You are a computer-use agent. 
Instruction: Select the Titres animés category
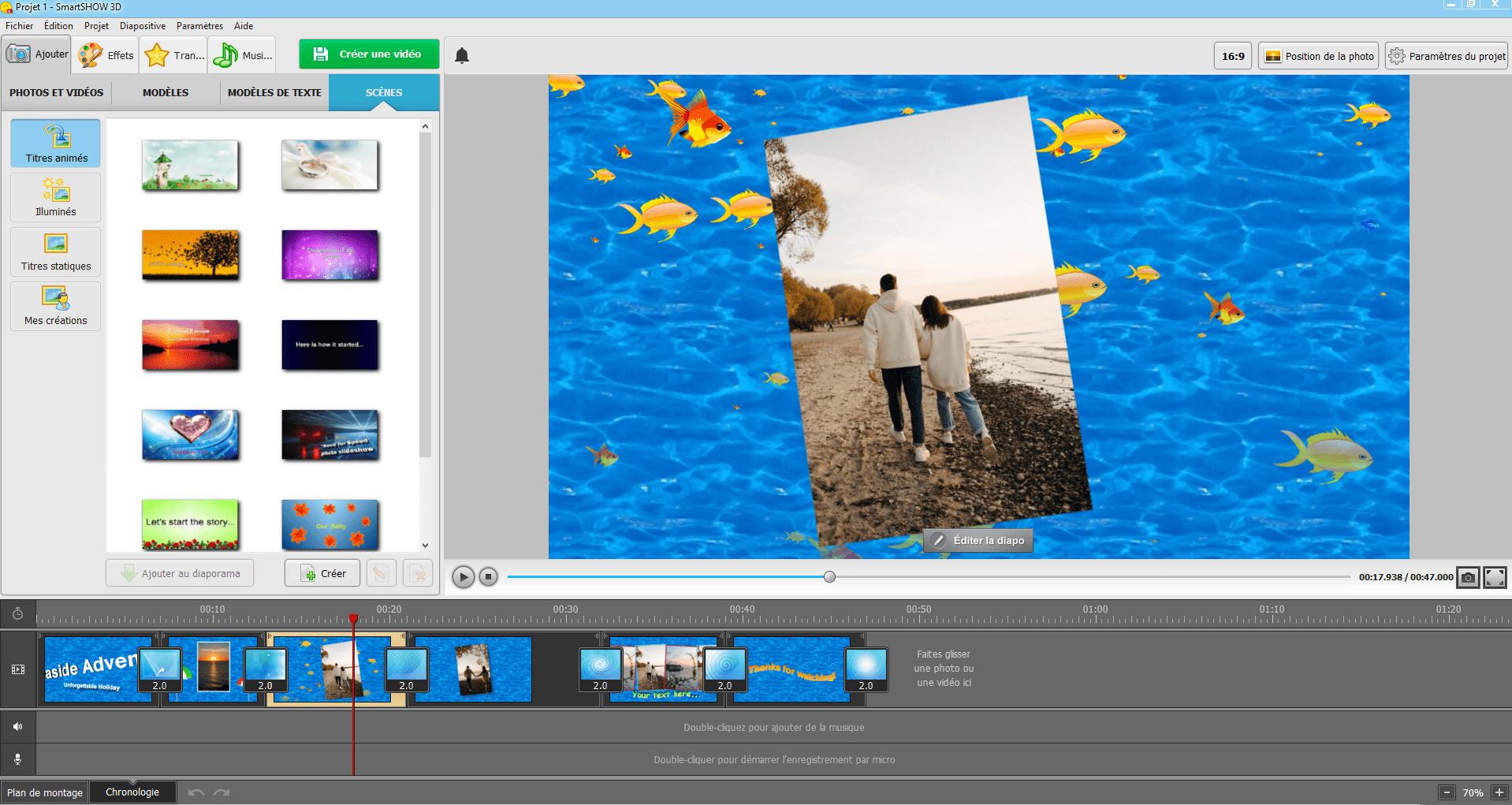coord(55,143)
